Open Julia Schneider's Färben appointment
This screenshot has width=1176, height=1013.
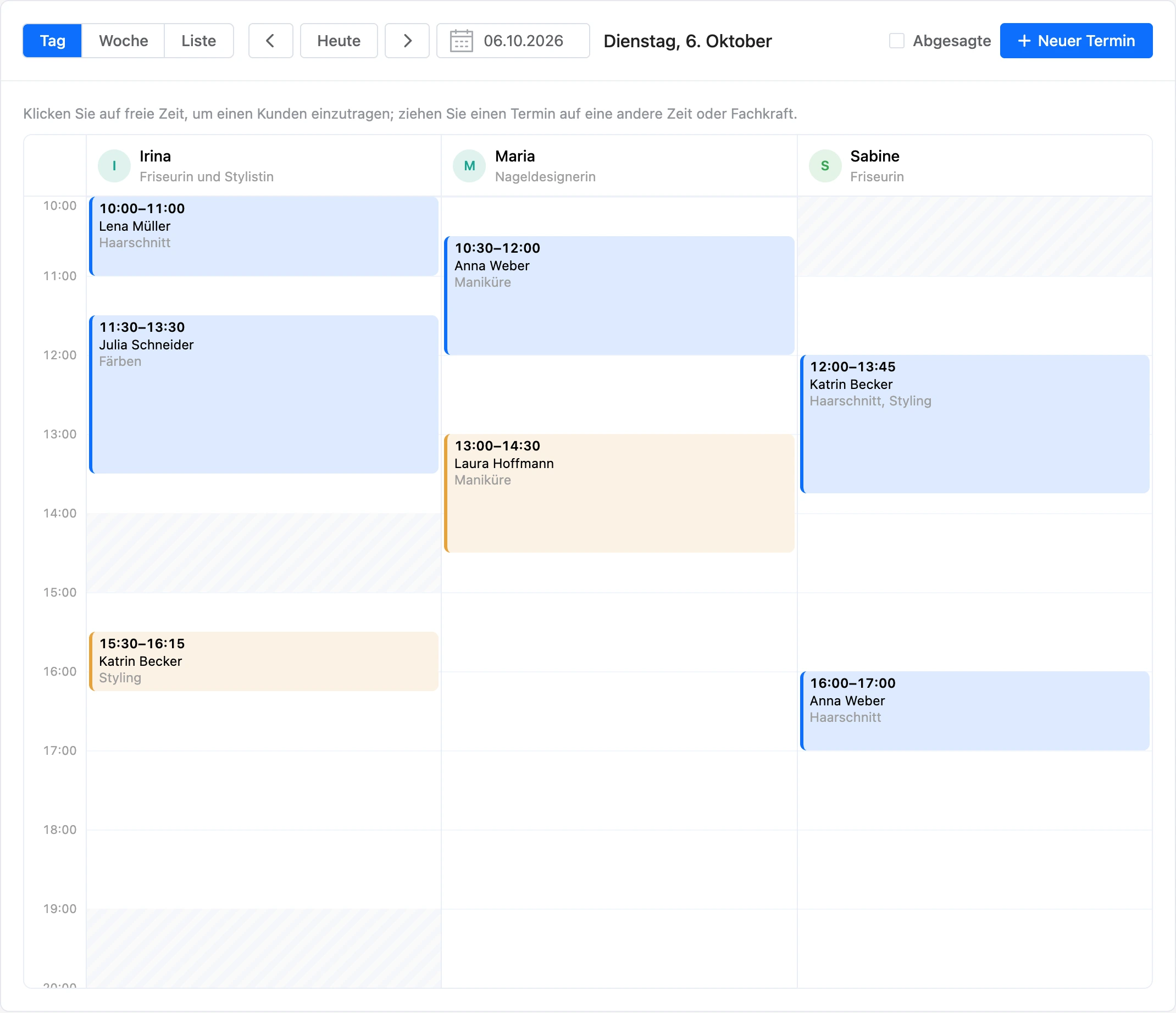[264, 394]
